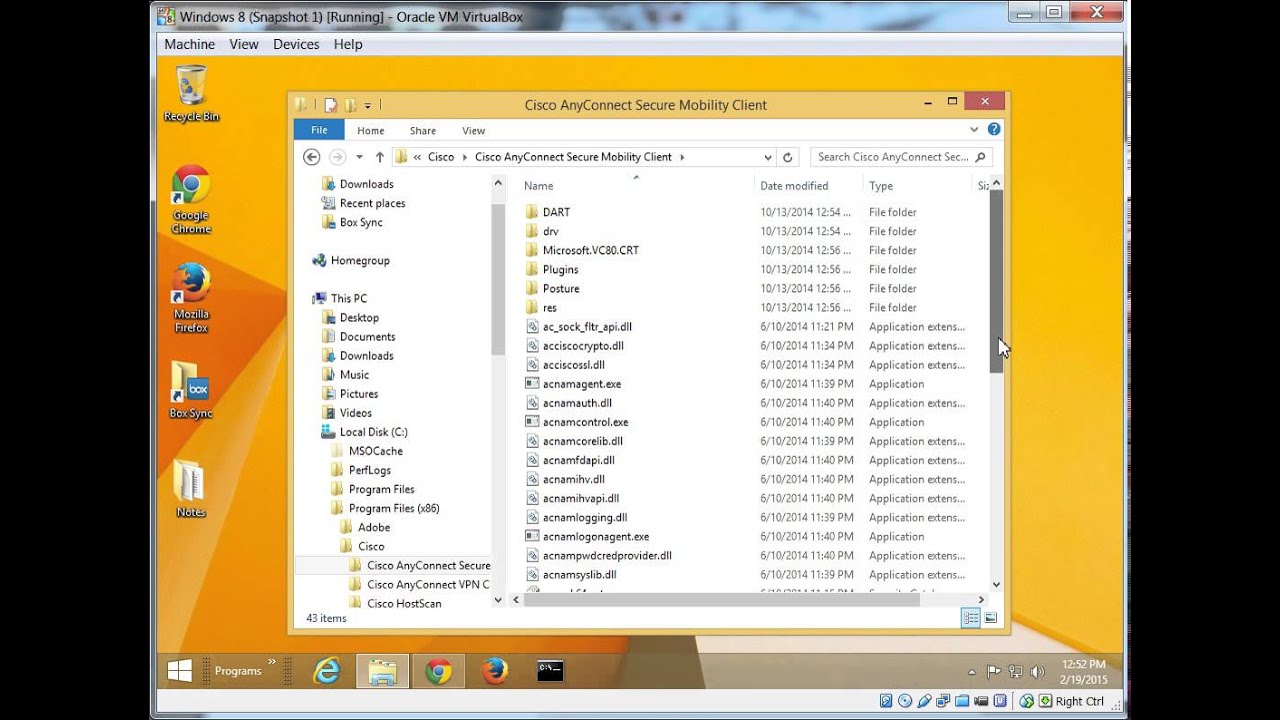Viewport: 1280px width, 720px height.
Task: Select Box Sync in navigation pane
Action: point(361,223)
